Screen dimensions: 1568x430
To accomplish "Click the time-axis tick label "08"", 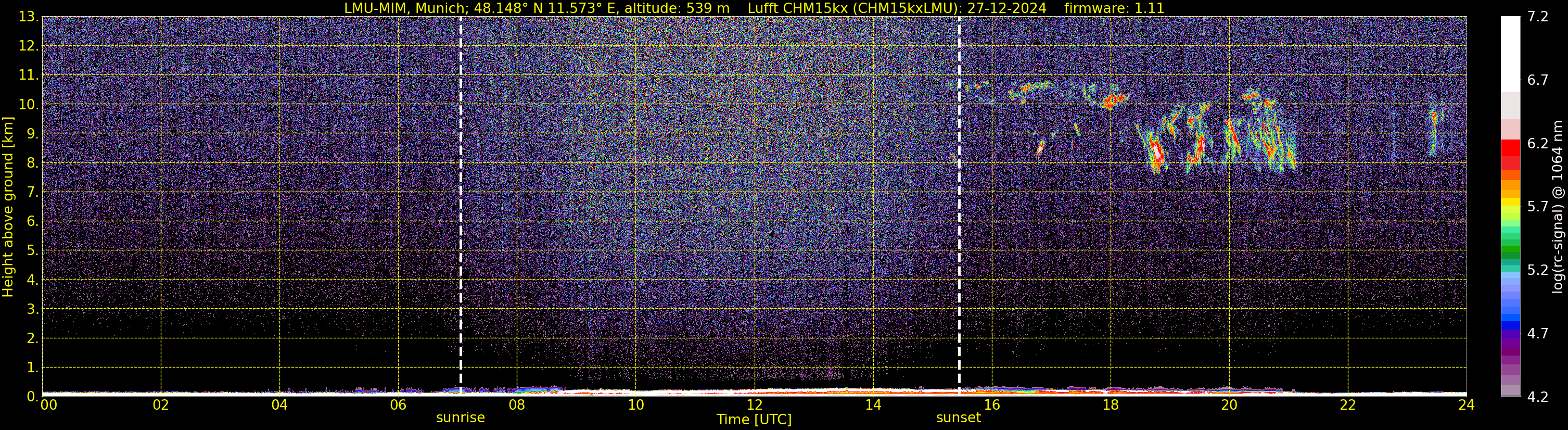I will pos(517,405).
